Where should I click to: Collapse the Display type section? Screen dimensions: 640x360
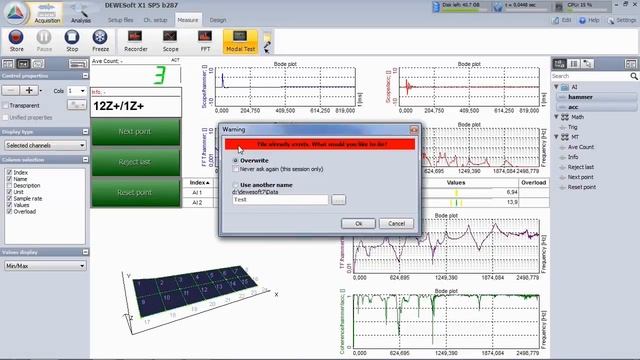(x=85, y=131)
